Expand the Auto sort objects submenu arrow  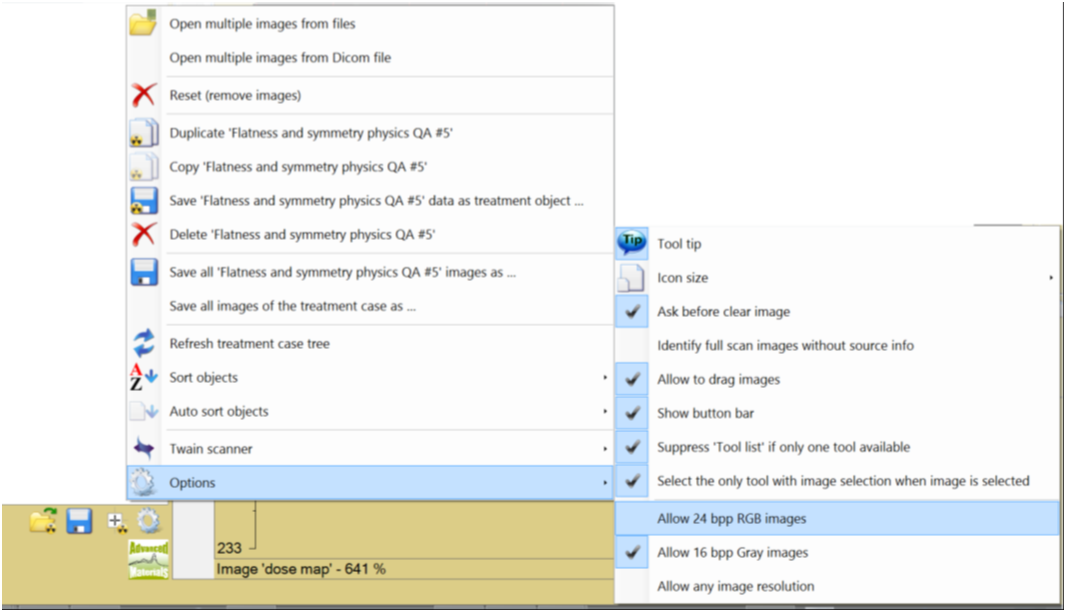tap(604, 411)
